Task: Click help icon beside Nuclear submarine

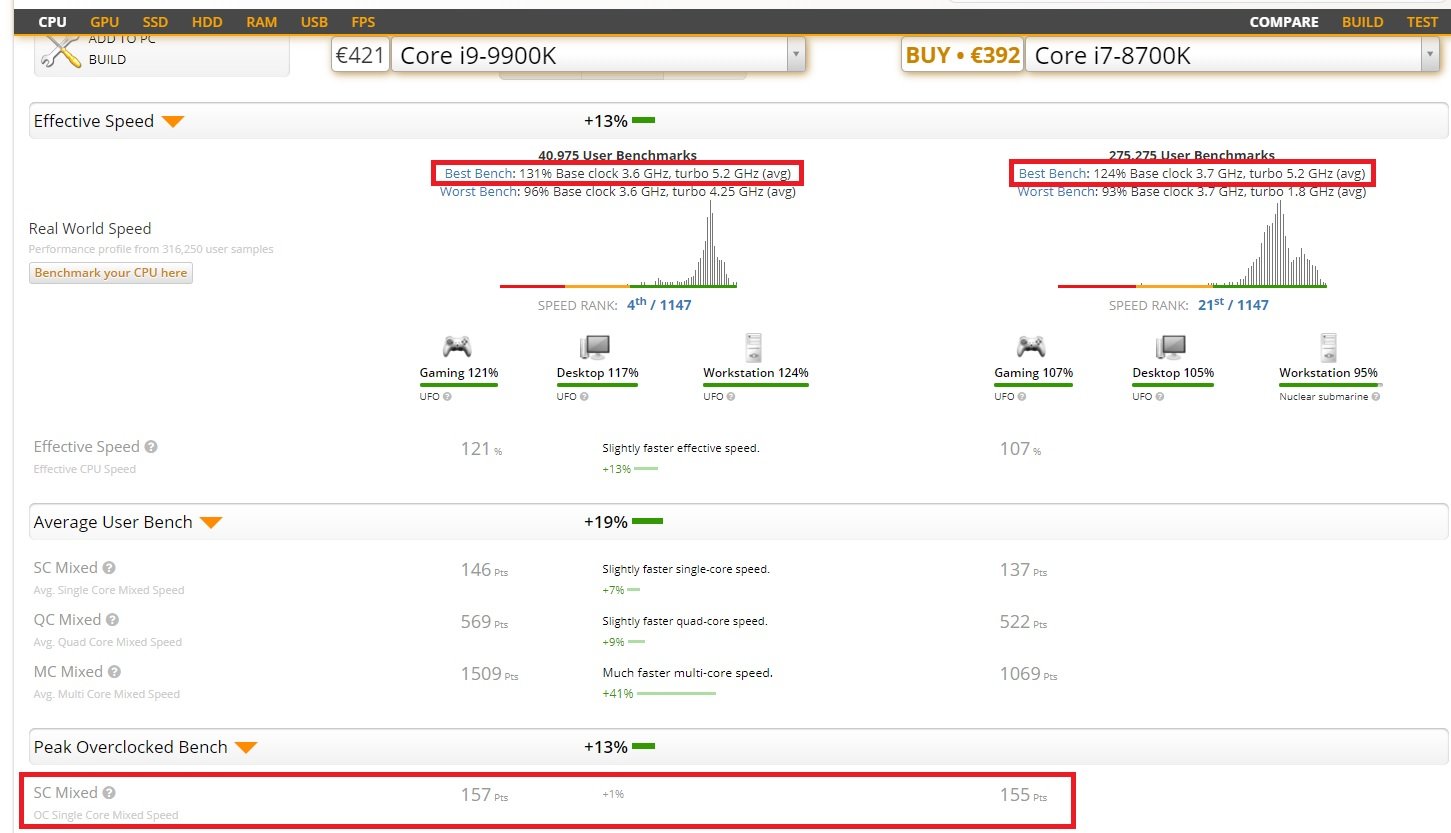Action: pyautogui.click(x=1376, y=397)
